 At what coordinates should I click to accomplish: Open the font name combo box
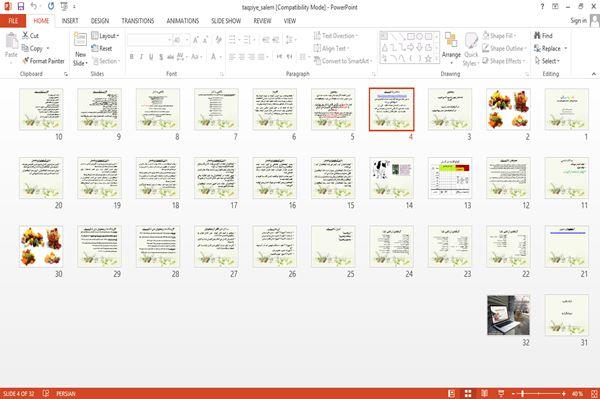tap(149, 40)
